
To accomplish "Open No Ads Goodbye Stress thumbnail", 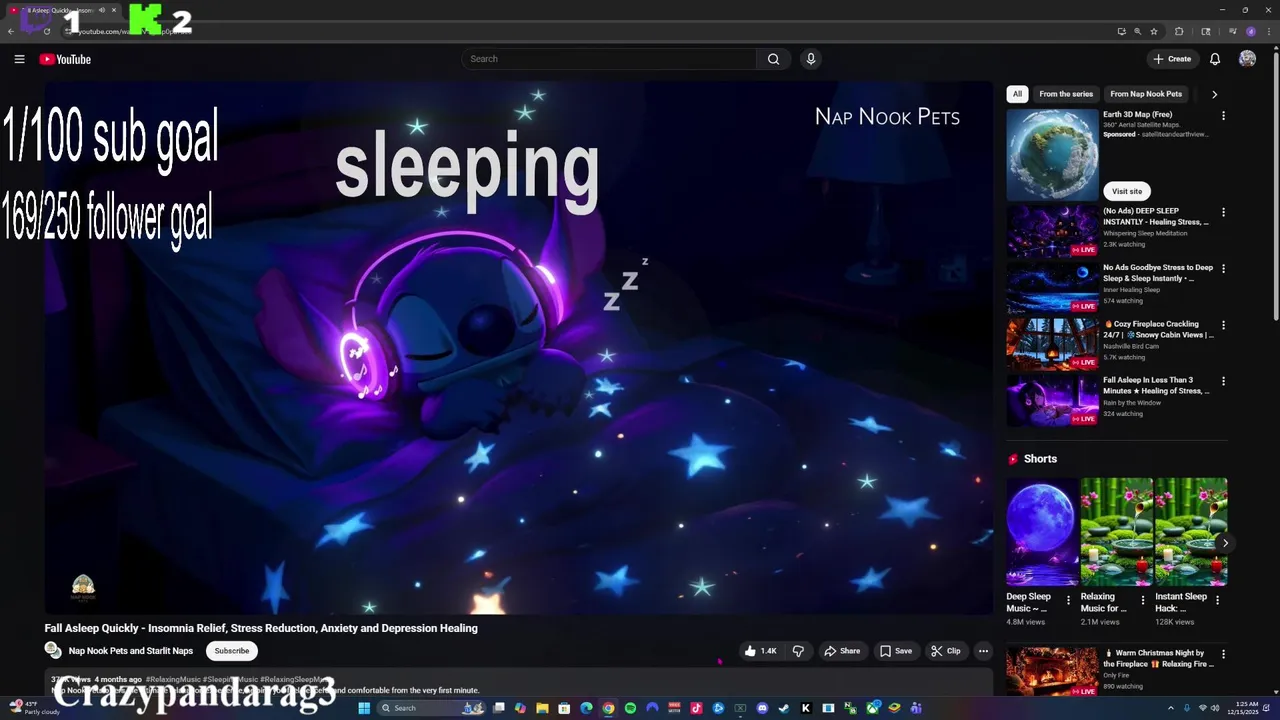I will point(1052,287).
